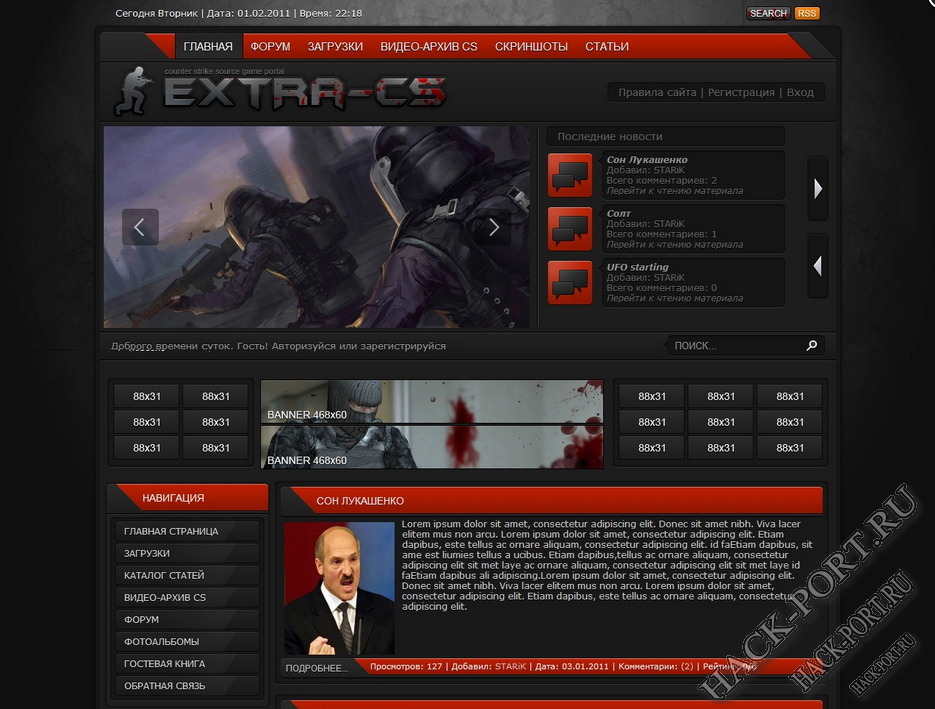Show next news items with right arrow
The image size is (935, 709).
click(818, 188)
